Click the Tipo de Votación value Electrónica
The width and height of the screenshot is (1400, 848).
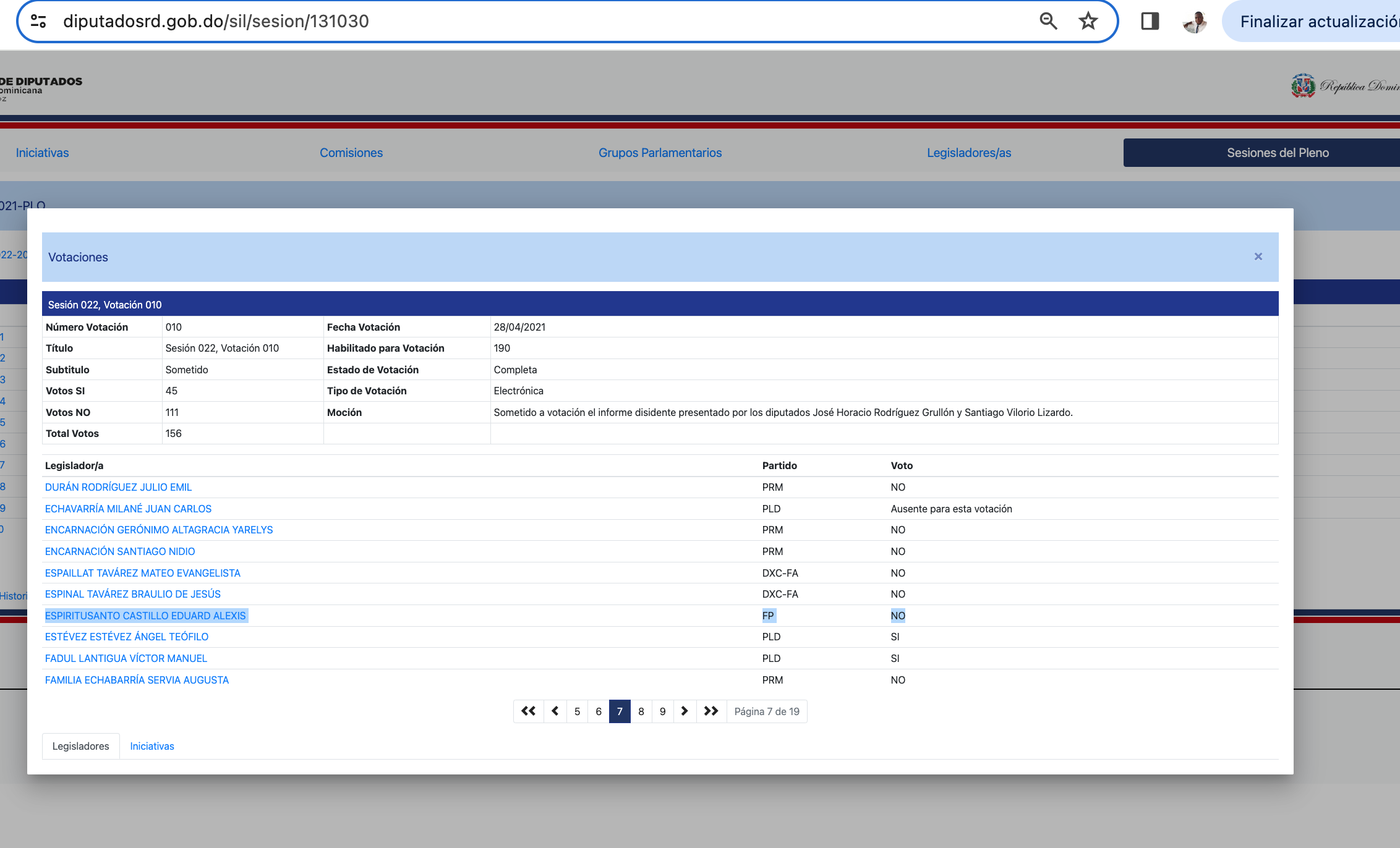pyautogui.click(x=518, y=391)
